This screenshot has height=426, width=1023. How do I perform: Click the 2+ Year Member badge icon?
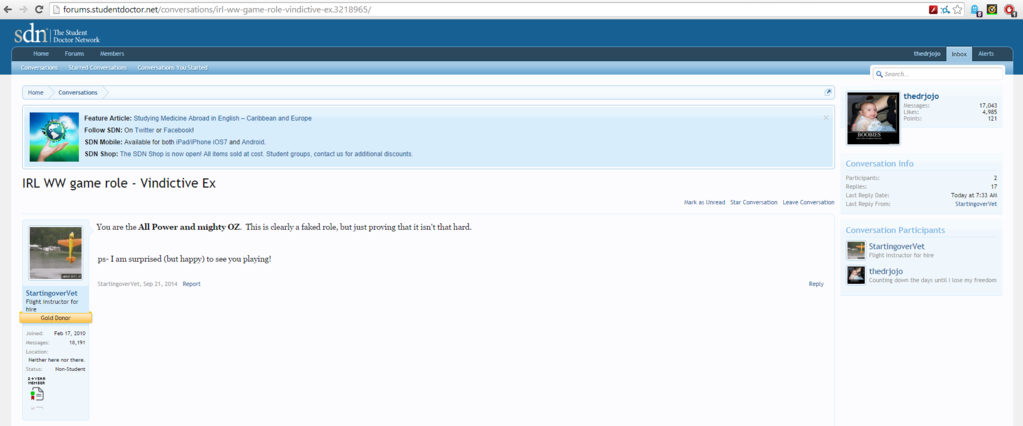37,389
